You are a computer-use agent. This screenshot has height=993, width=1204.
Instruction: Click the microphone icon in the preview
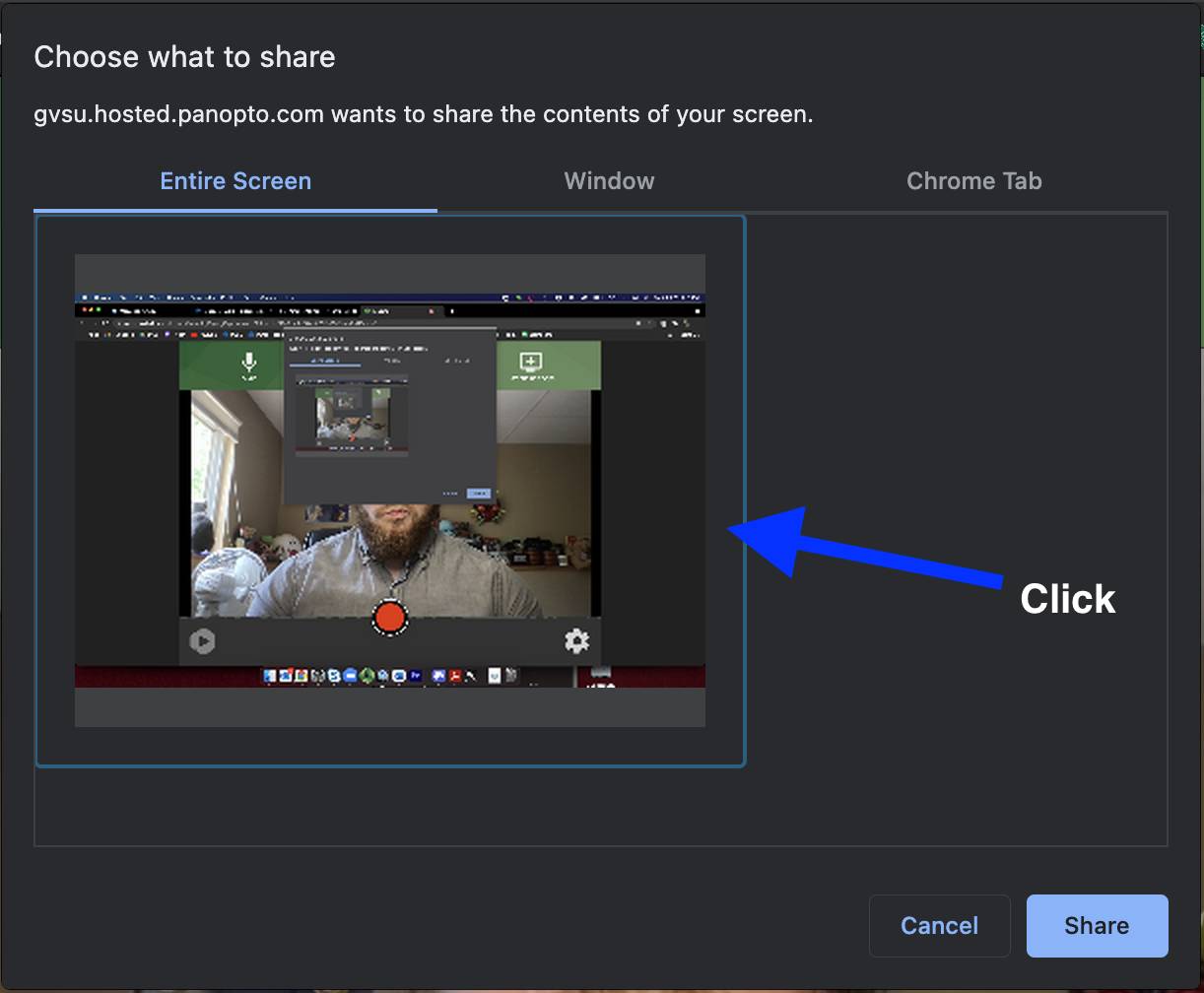249,364
